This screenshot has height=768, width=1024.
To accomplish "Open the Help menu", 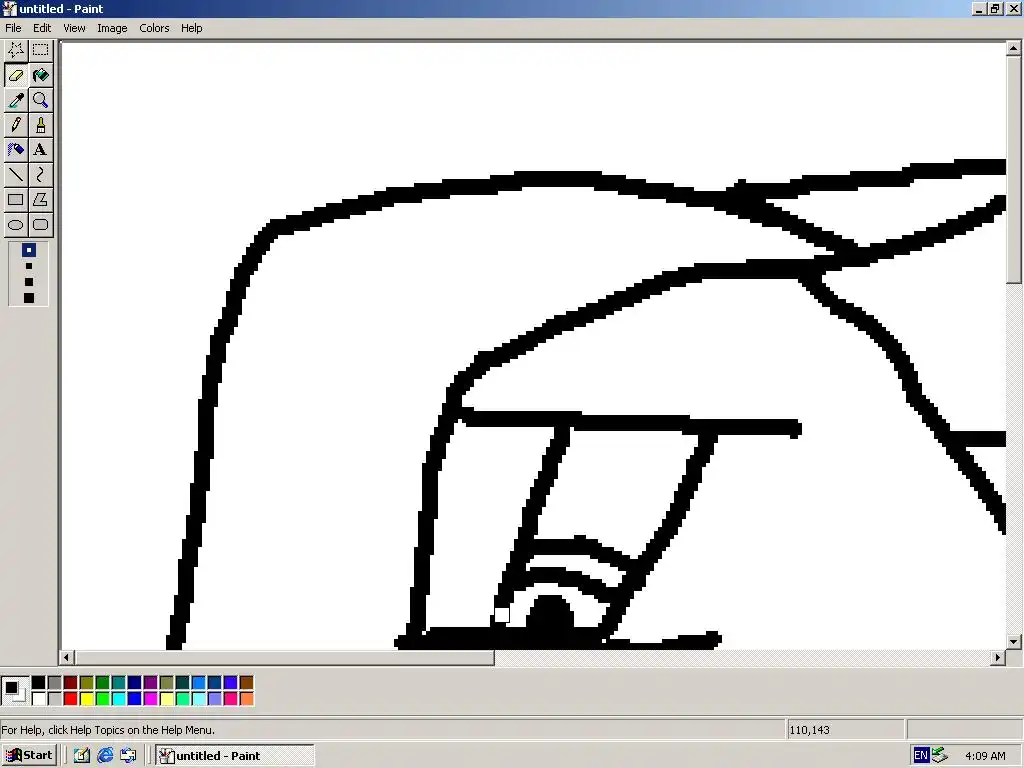I will pyautogui.click(x=191, y=28).
